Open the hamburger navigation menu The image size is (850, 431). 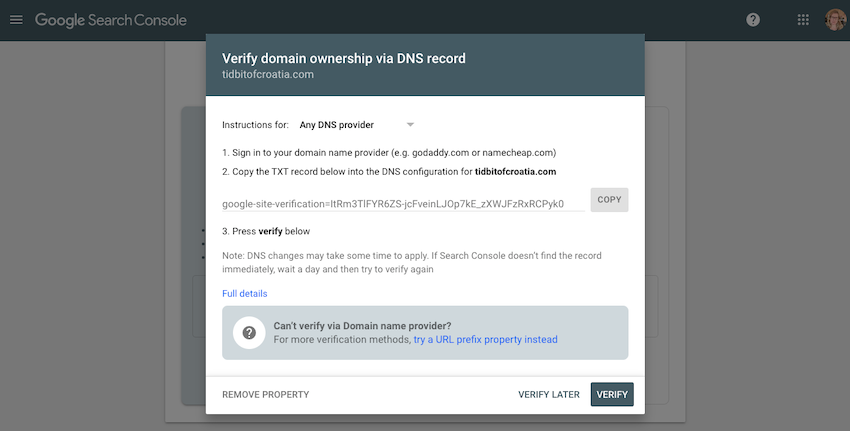pos(16,20)
